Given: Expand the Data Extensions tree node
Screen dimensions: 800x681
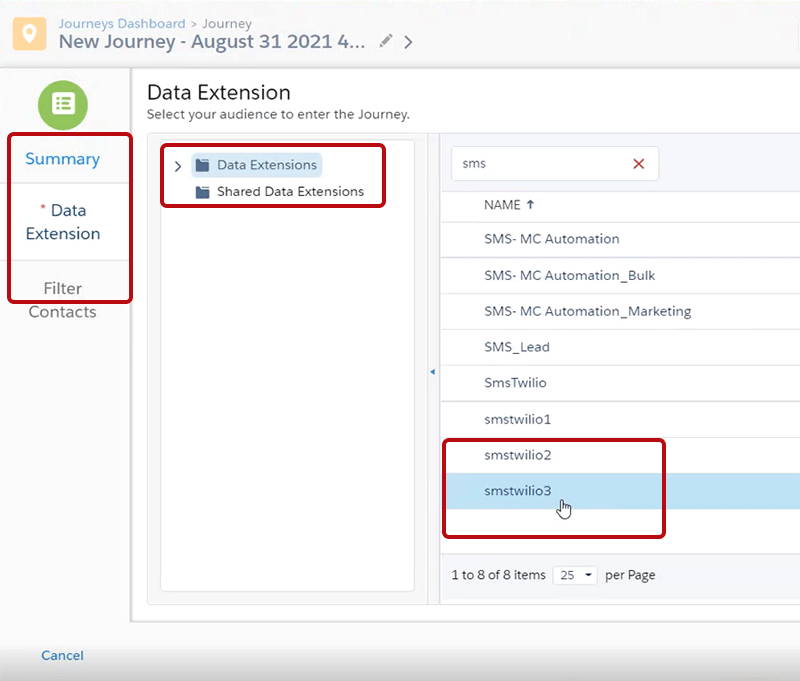Looking at the screenshot, I should tap(178, 166).
